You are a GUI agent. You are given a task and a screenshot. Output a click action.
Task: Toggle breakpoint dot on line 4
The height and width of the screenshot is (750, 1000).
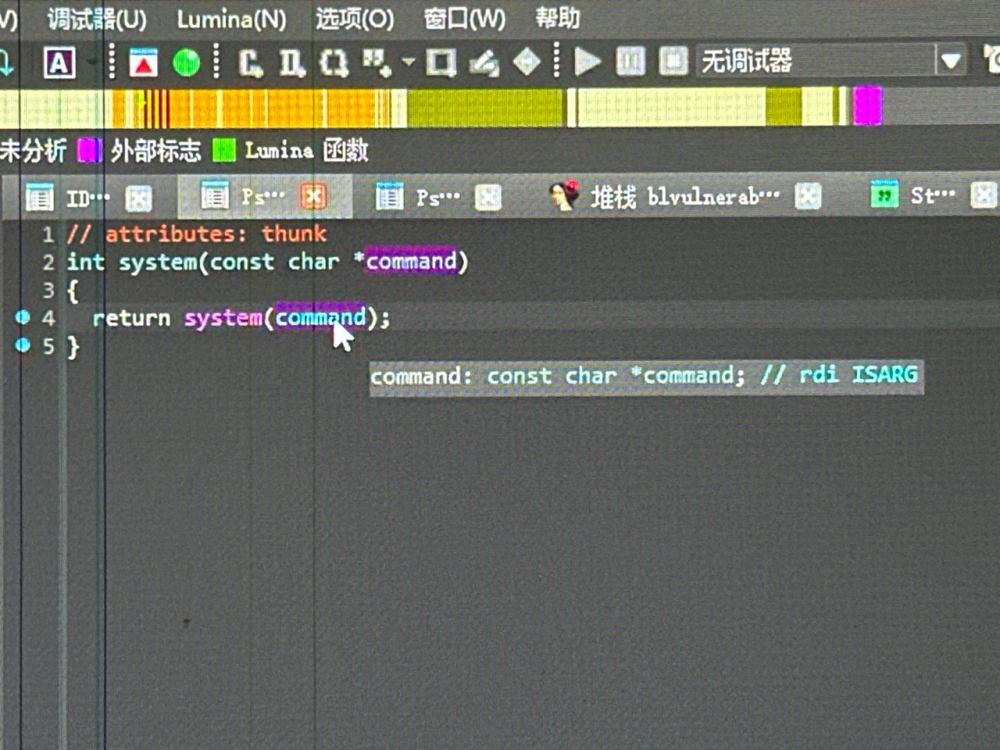pyautogui.click(x=23, y=317)
